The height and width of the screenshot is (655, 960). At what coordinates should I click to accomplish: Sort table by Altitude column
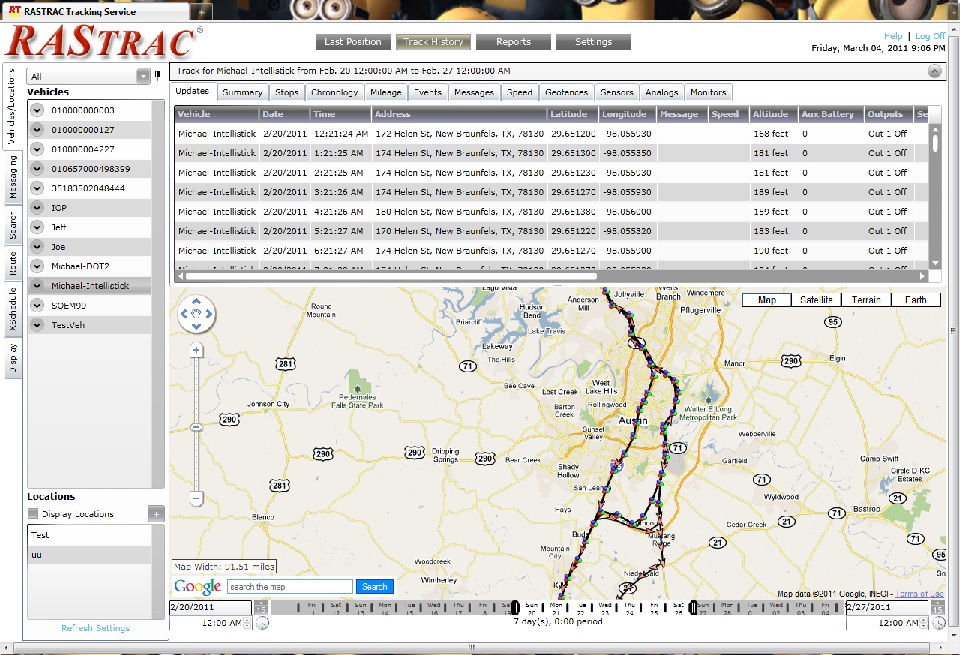(x=774, y=114)
